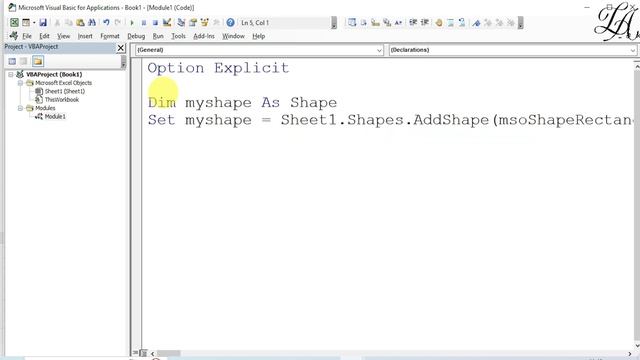Viewport: 640px width, 360px height.
Task: Collapse the VBAProject (Book1) node
Action: click(x=11, y=74)
